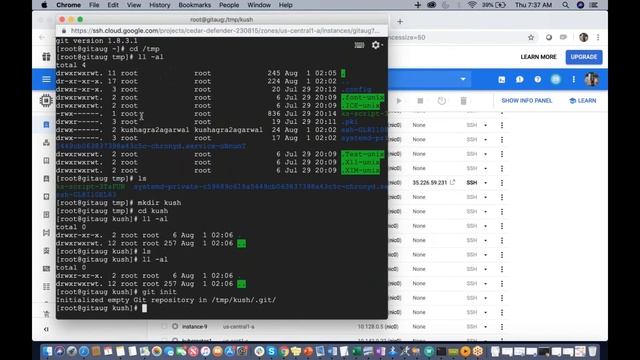Click the Delete instance trash icon
640x360 pixels.
pos(463,100)
